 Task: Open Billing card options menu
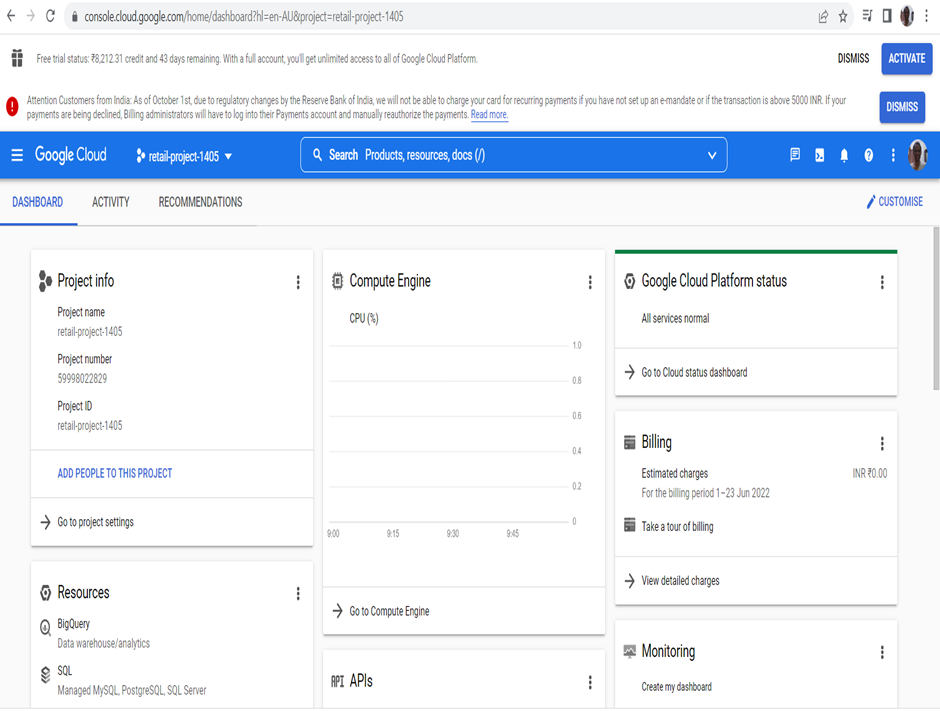pyautogui.click(x=882, y=444)
